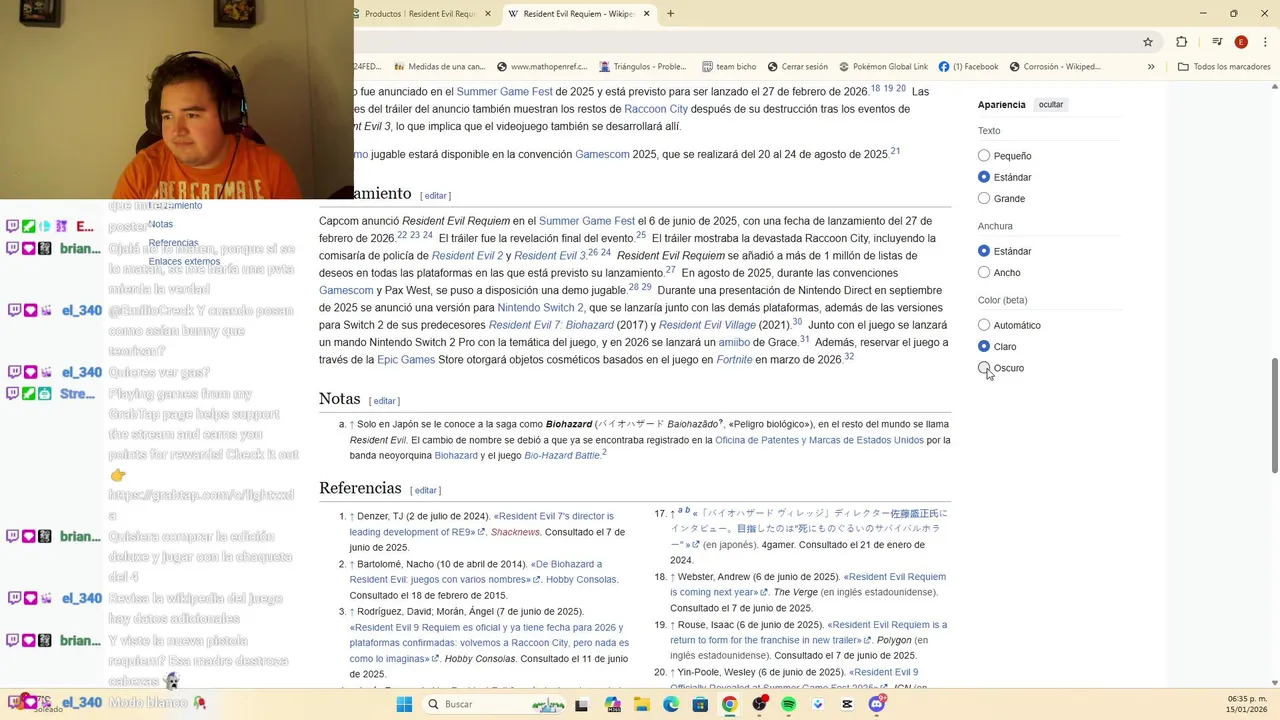Open the Fortnite link
This screenshot has height=720, width=1280.
pyautogui.click(x=734, y=360)
